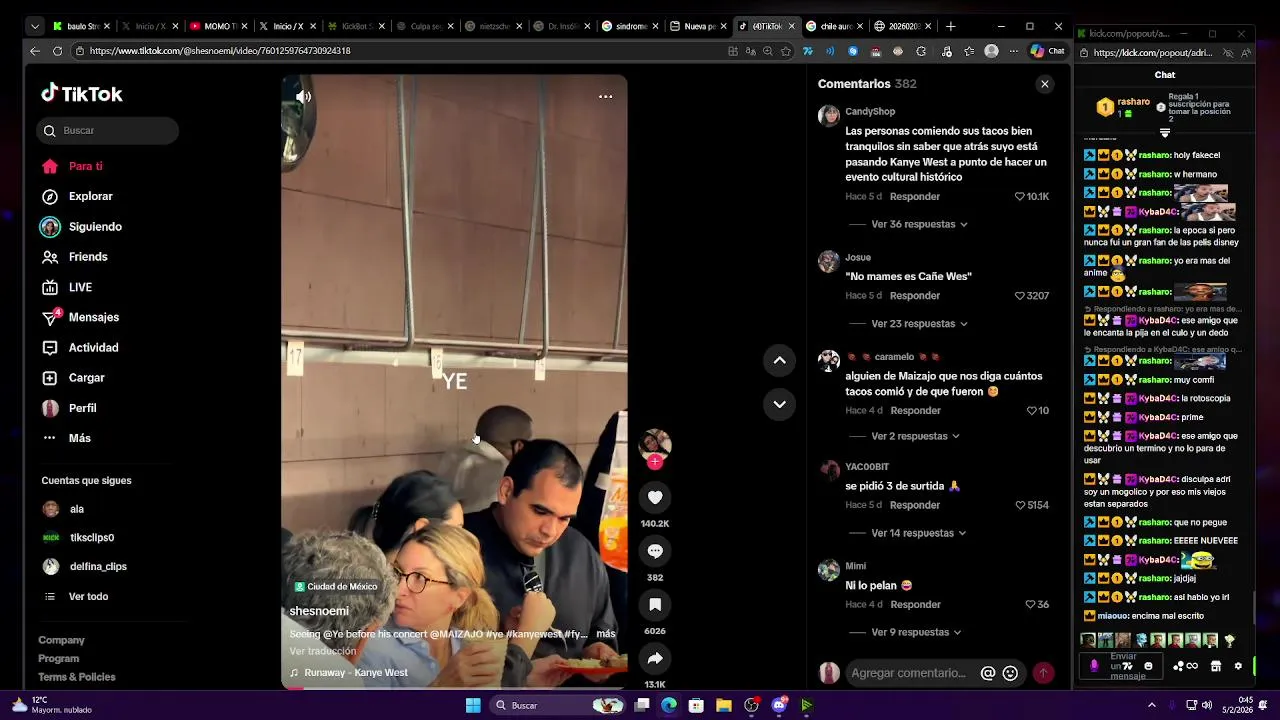Viewport: 1280px width, 720px height.
Task: Save the video with the bookmark icon
Action: tap(655, 605)
